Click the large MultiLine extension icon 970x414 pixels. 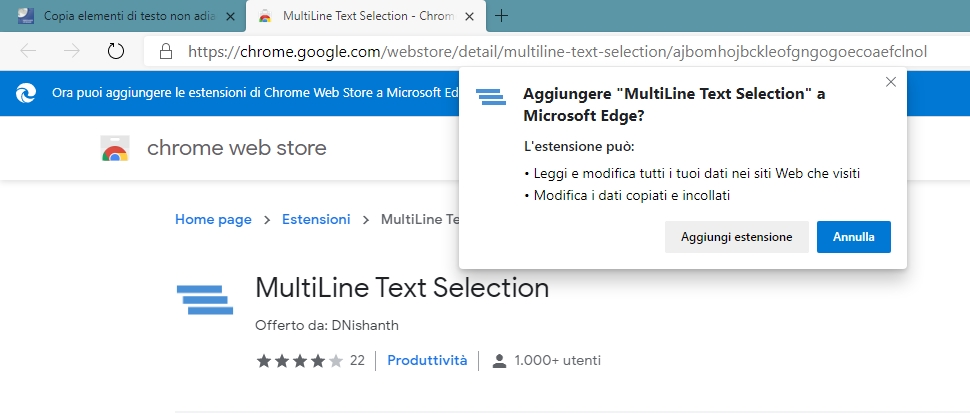[x=204, y=299]
